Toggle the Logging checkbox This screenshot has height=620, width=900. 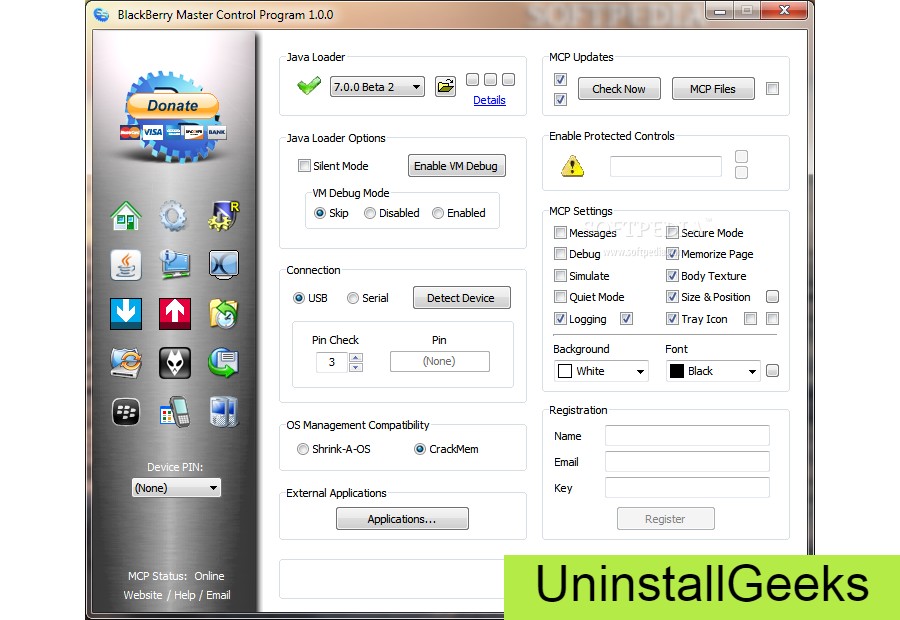560,319
